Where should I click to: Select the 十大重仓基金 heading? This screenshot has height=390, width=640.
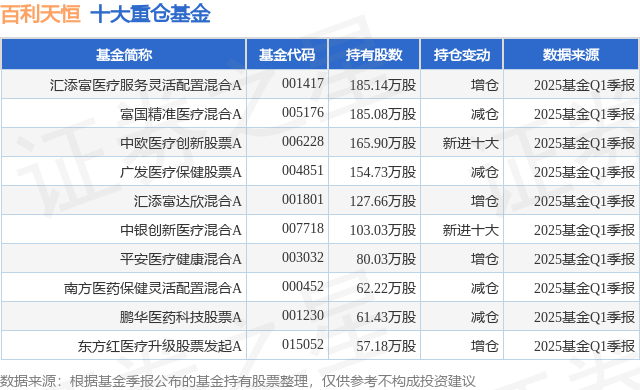(150, 14)
